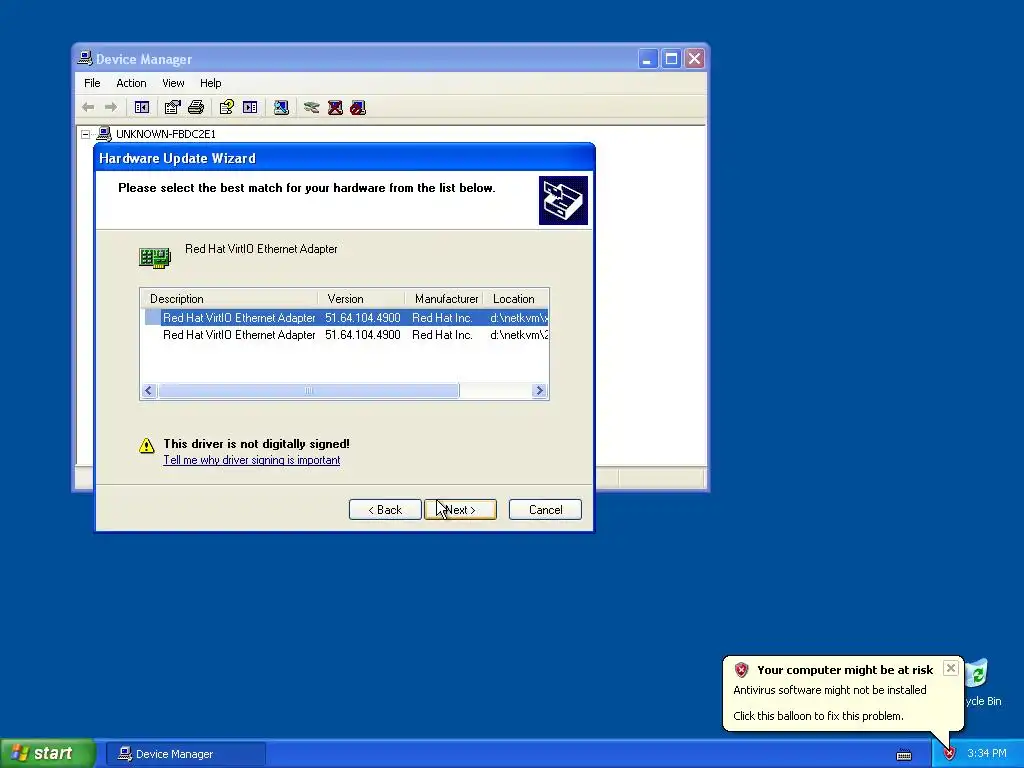Open the File menu

(x=92, y=83)
